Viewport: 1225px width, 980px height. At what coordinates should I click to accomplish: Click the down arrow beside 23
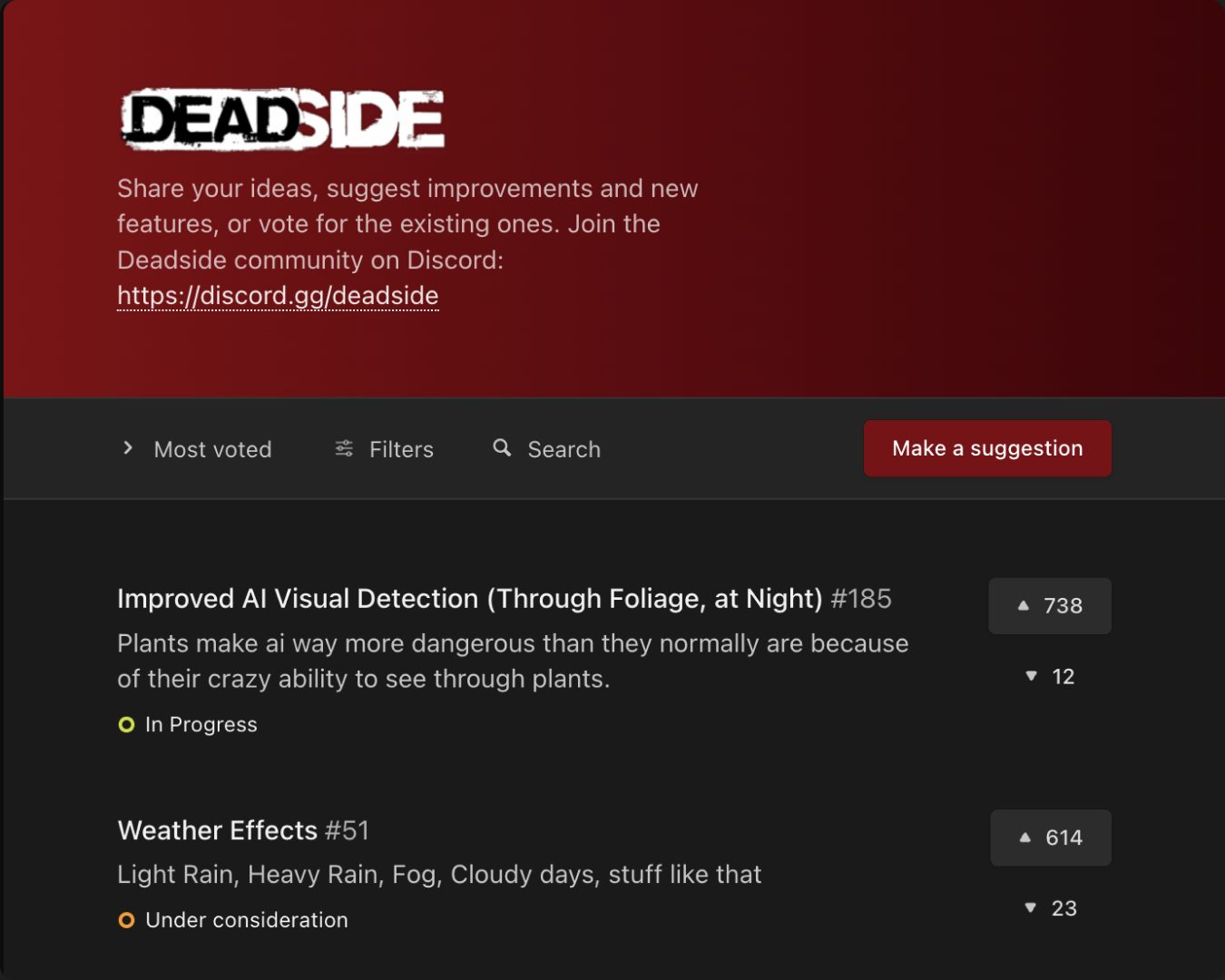(1031, 907)
